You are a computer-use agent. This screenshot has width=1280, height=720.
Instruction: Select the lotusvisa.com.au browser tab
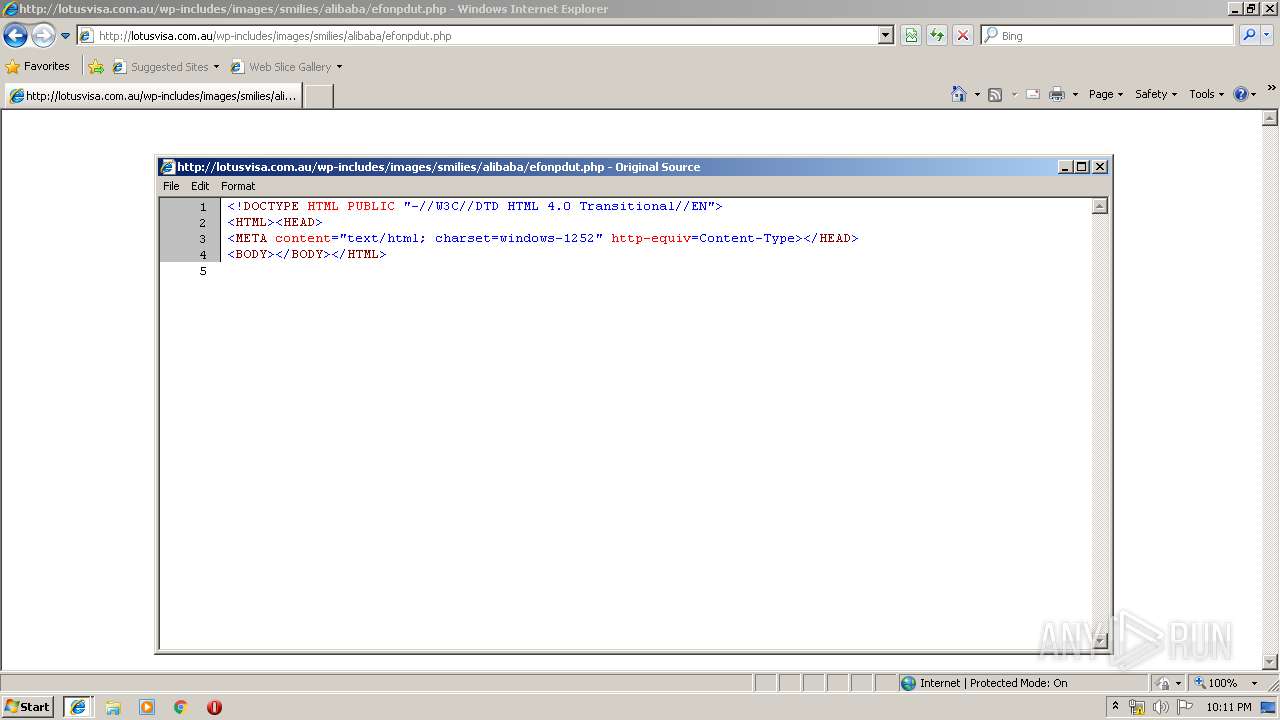(x=153, y=96)
